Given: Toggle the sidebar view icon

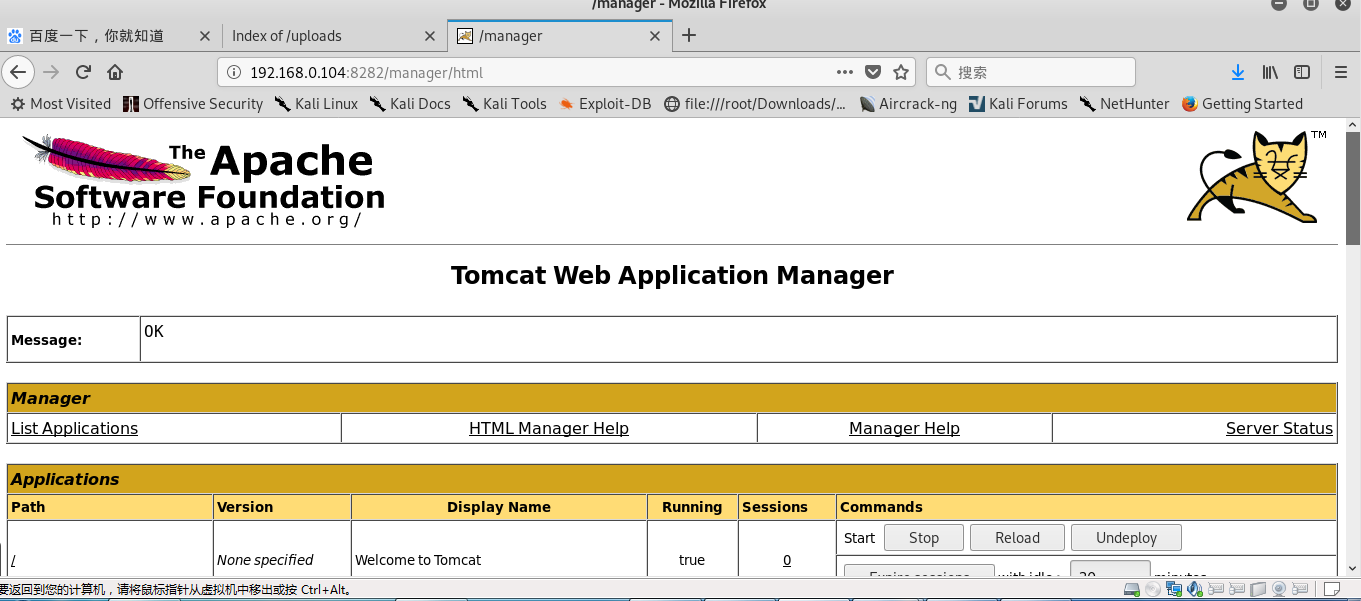Looking at the screenshot, I should pyautogui.click(x=1302, y=72).
